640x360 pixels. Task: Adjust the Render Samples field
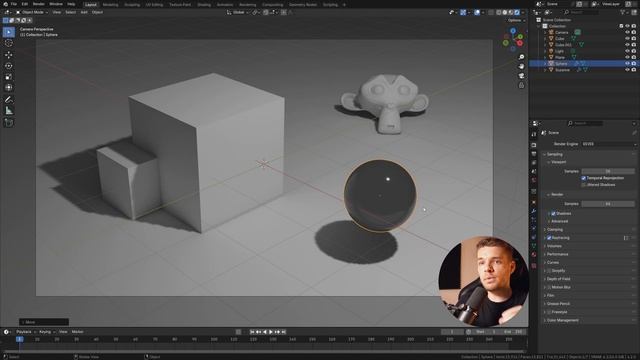(608, 204)
